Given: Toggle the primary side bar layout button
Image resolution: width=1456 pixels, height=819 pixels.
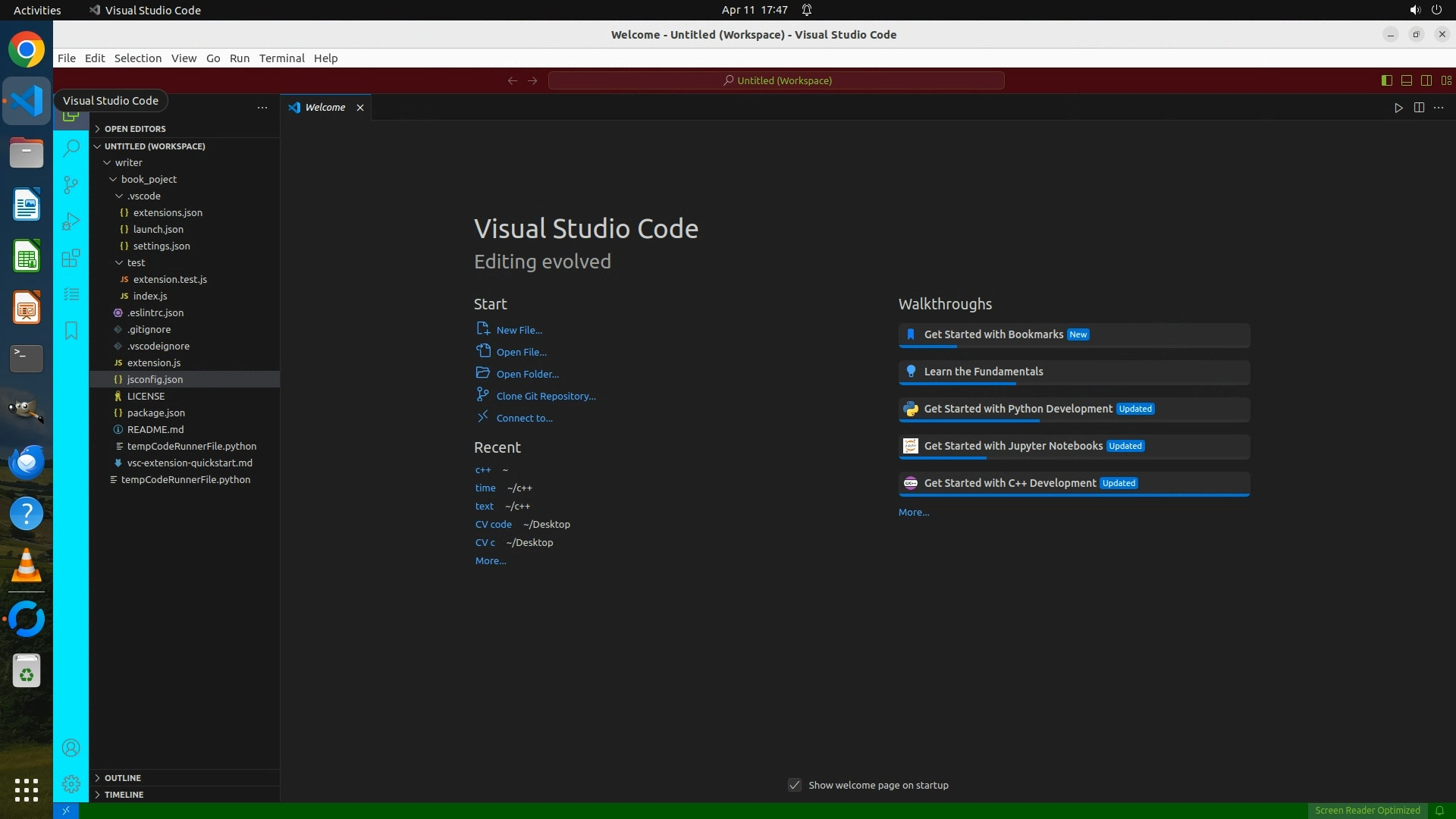Looking at the screenshot, I should 1386,80.
